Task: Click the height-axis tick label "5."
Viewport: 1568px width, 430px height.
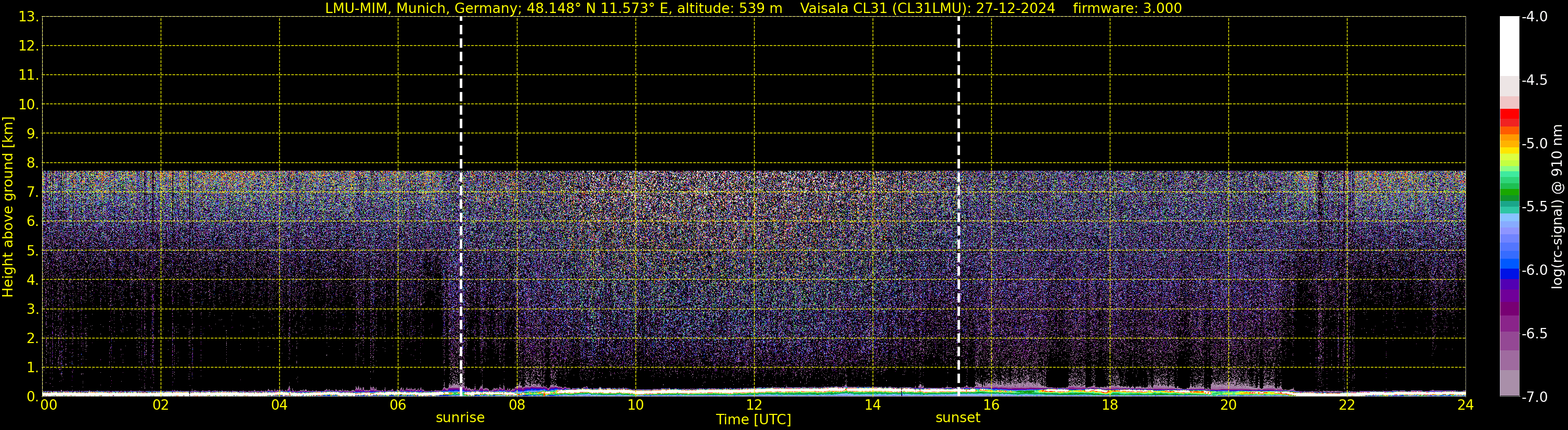Action: (x=32, y=250)
